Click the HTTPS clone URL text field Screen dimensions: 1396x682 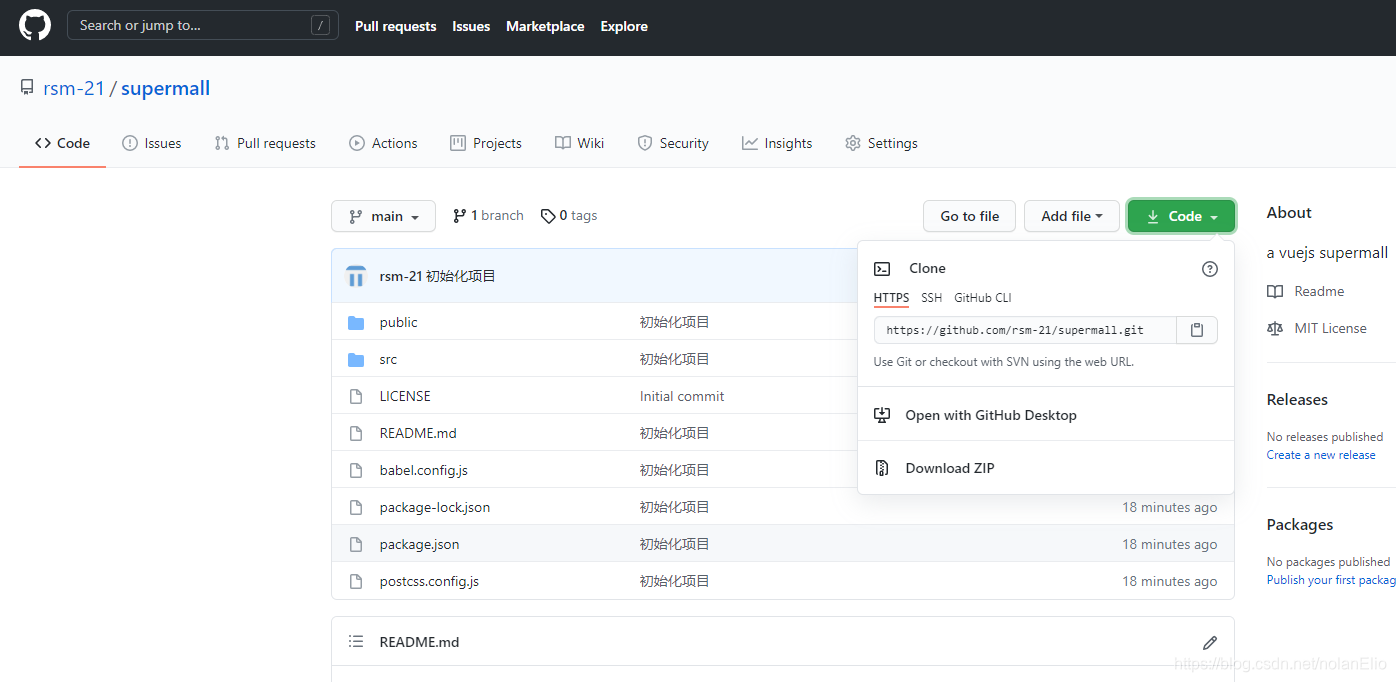click(x=1025, y=330)
